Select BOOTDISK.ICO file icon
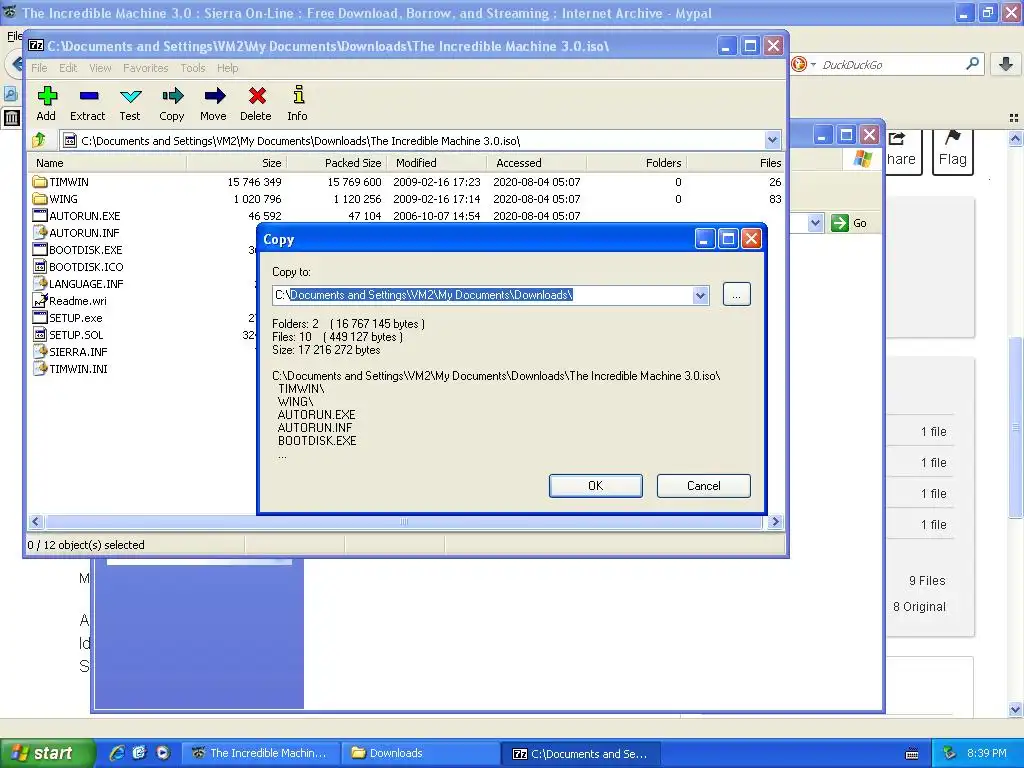The width and height of the screenshot is (1024, 768). [40, 266]
